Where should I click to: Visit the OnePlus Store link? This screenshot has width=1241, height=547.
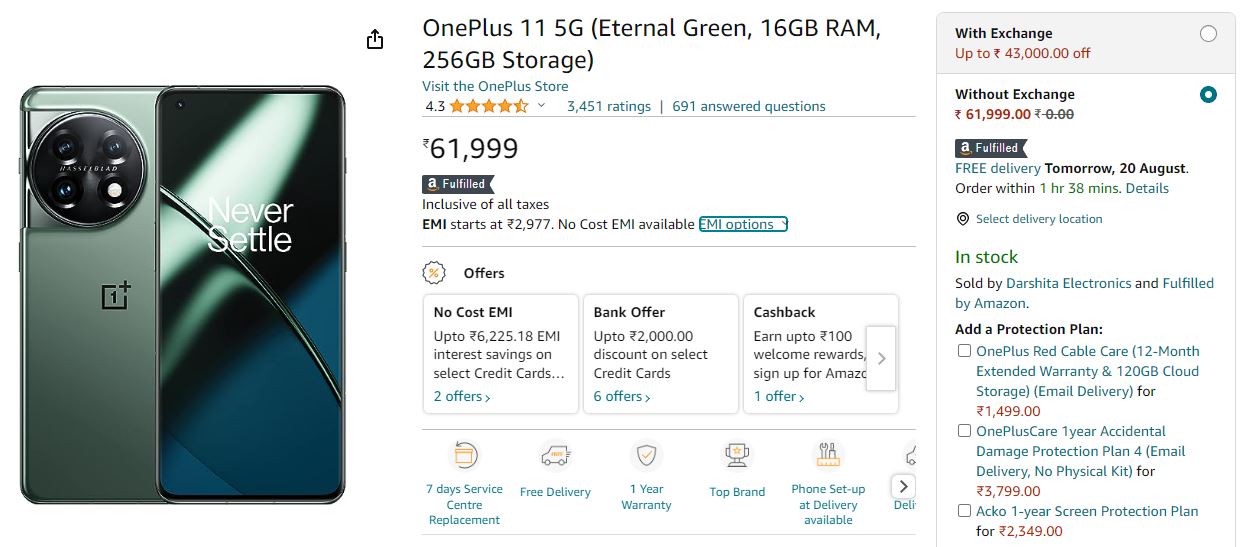(x=495, y=86)
